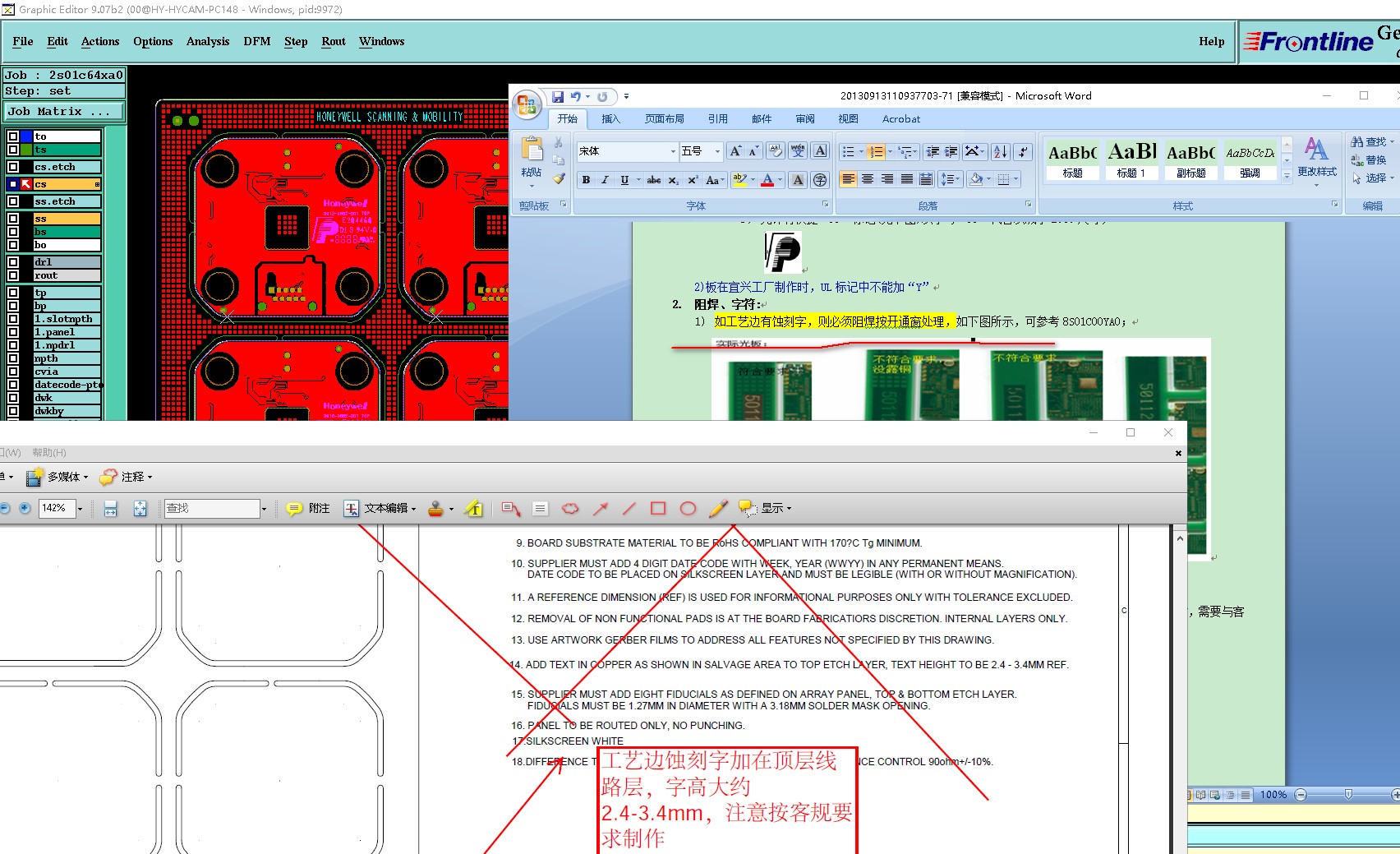Toggle Bold formatting in Word ribbon
The width and height of the screenshot is (1400, 854).
pos(586,180)
